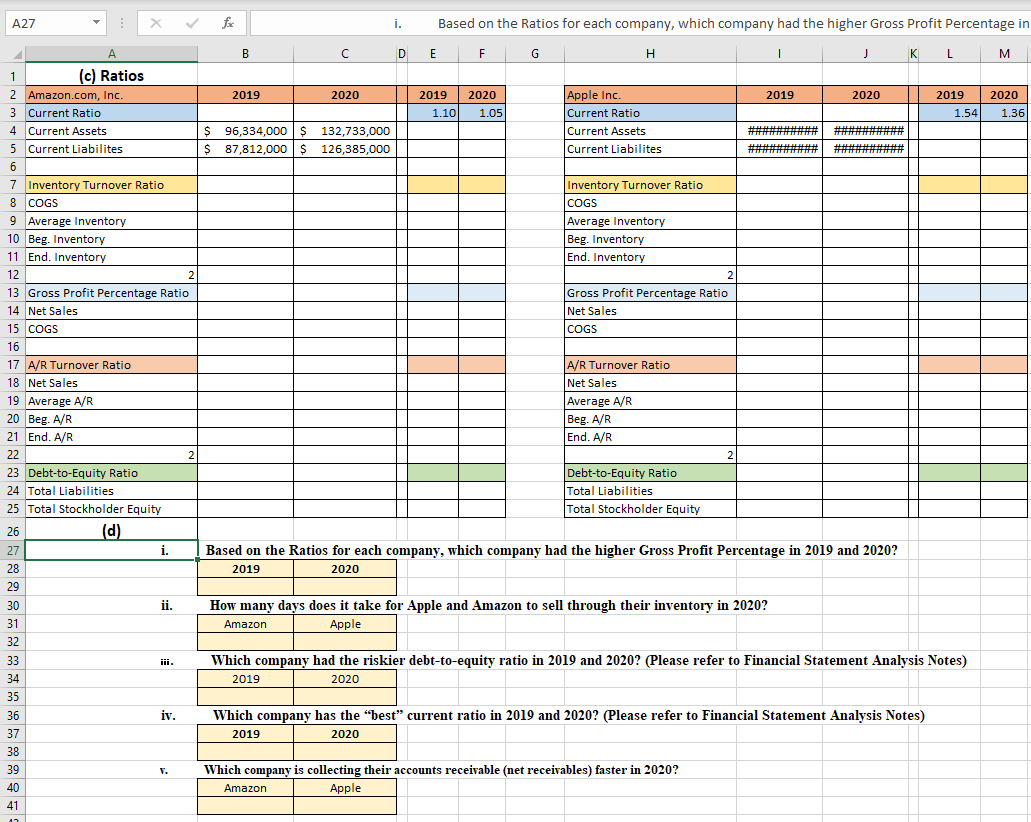Select column C header

pos(345,54)
